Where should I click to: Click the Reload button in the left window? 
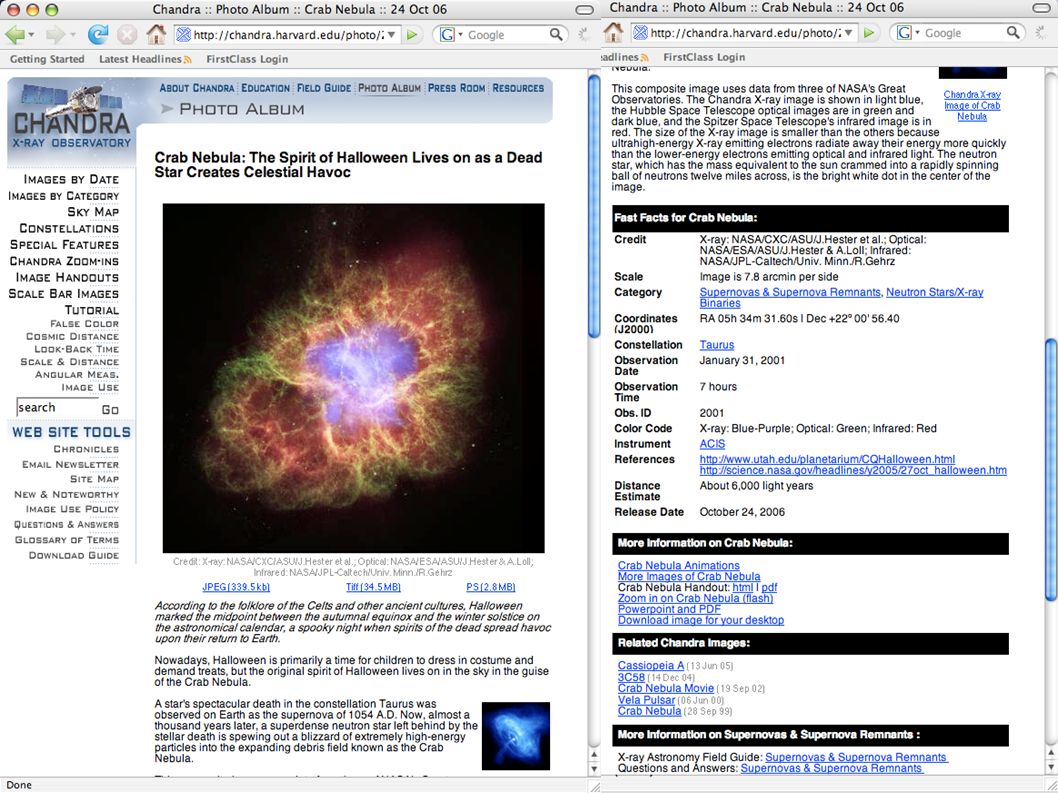[98, 34]
